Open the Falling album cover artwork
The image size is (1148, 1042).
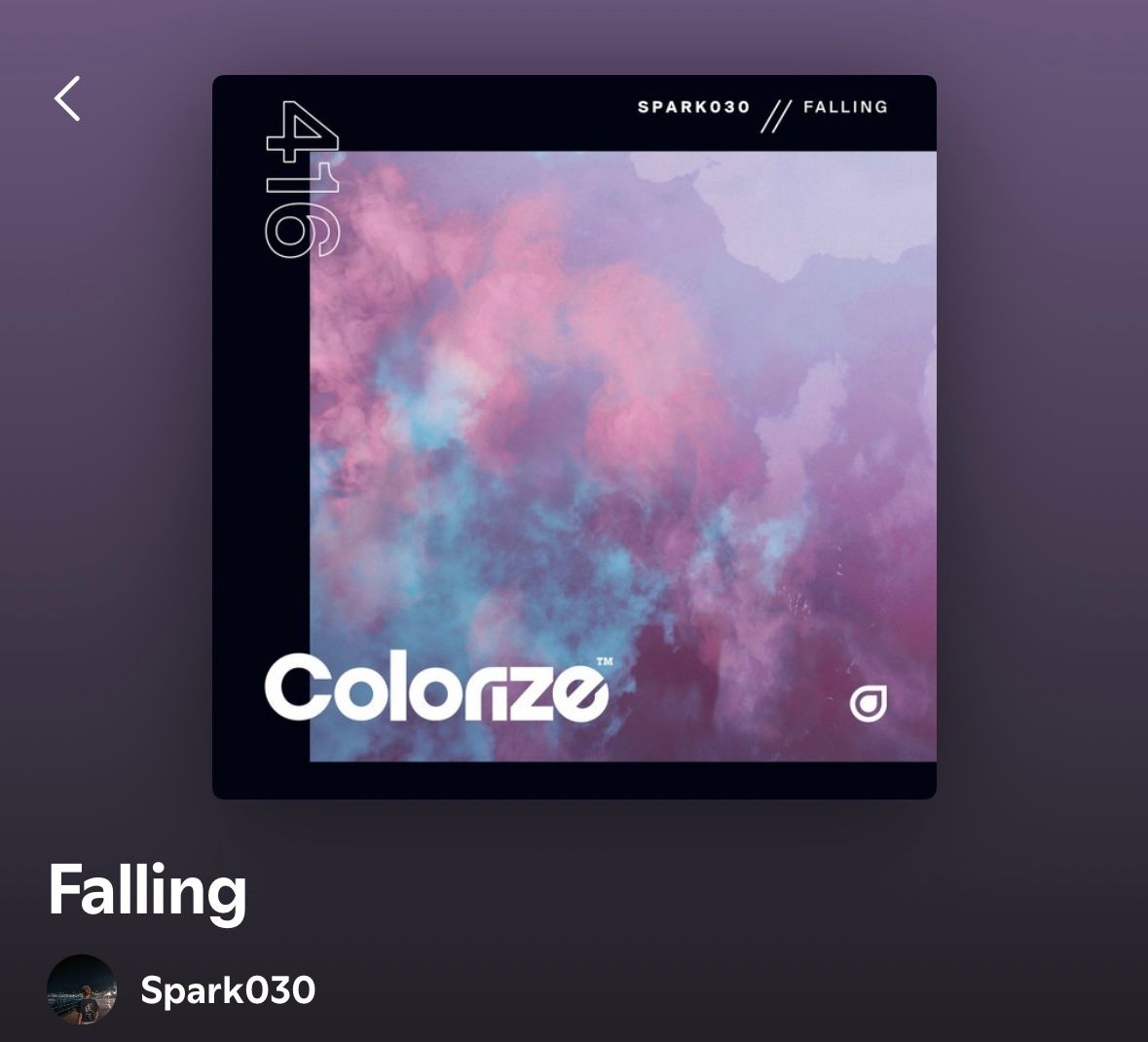574,436
